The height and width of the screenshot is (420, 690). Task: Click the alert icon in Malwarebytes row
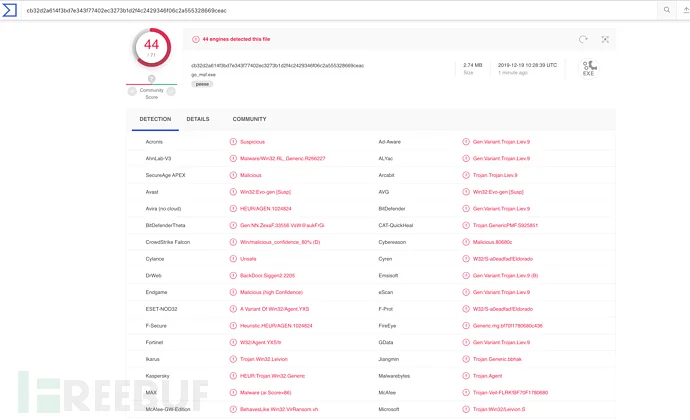click(466, 376)
